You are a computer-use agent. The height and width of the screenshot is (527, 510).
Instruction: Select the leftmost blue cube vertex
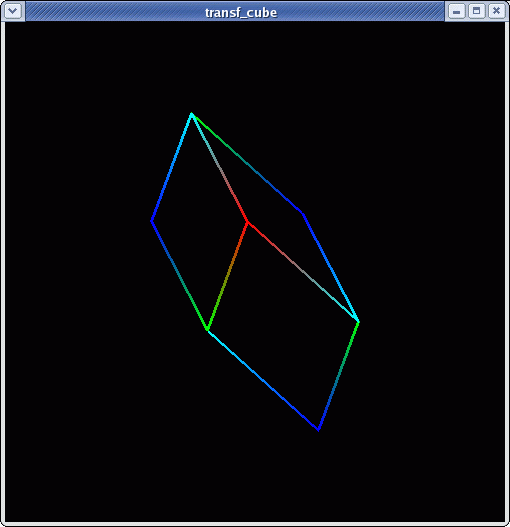(152, 221)
